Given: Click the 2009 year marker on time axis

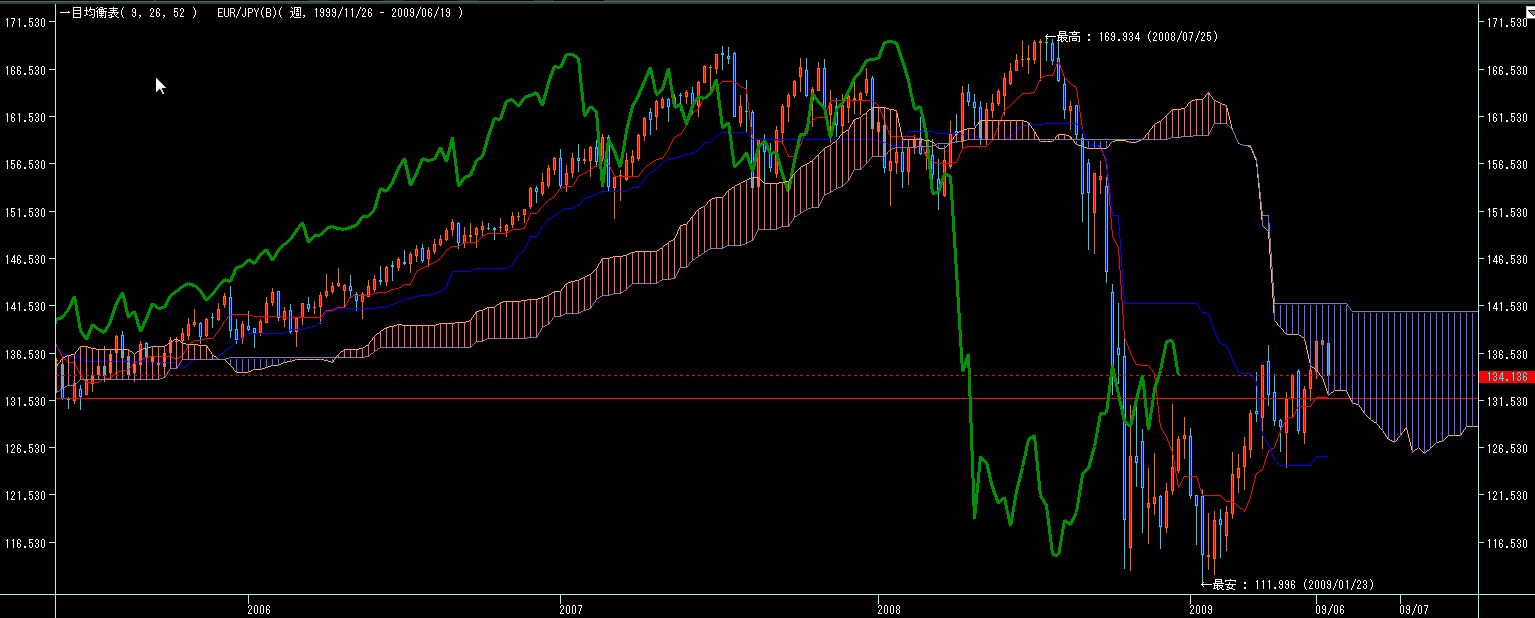Looking at the screenshot, I should 1201,608.
